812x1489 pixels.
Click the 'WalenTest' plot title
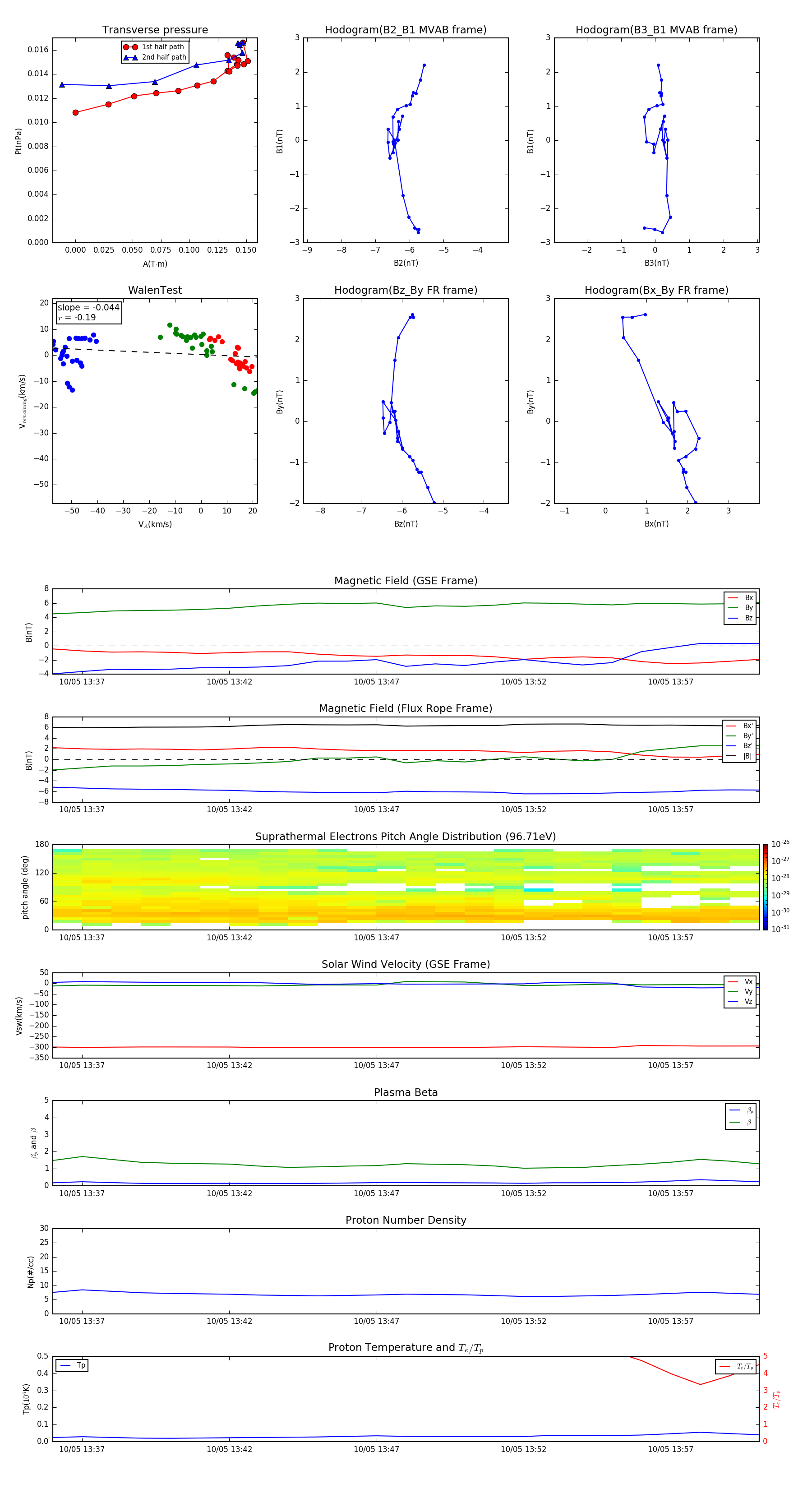[x=155, y=290]
